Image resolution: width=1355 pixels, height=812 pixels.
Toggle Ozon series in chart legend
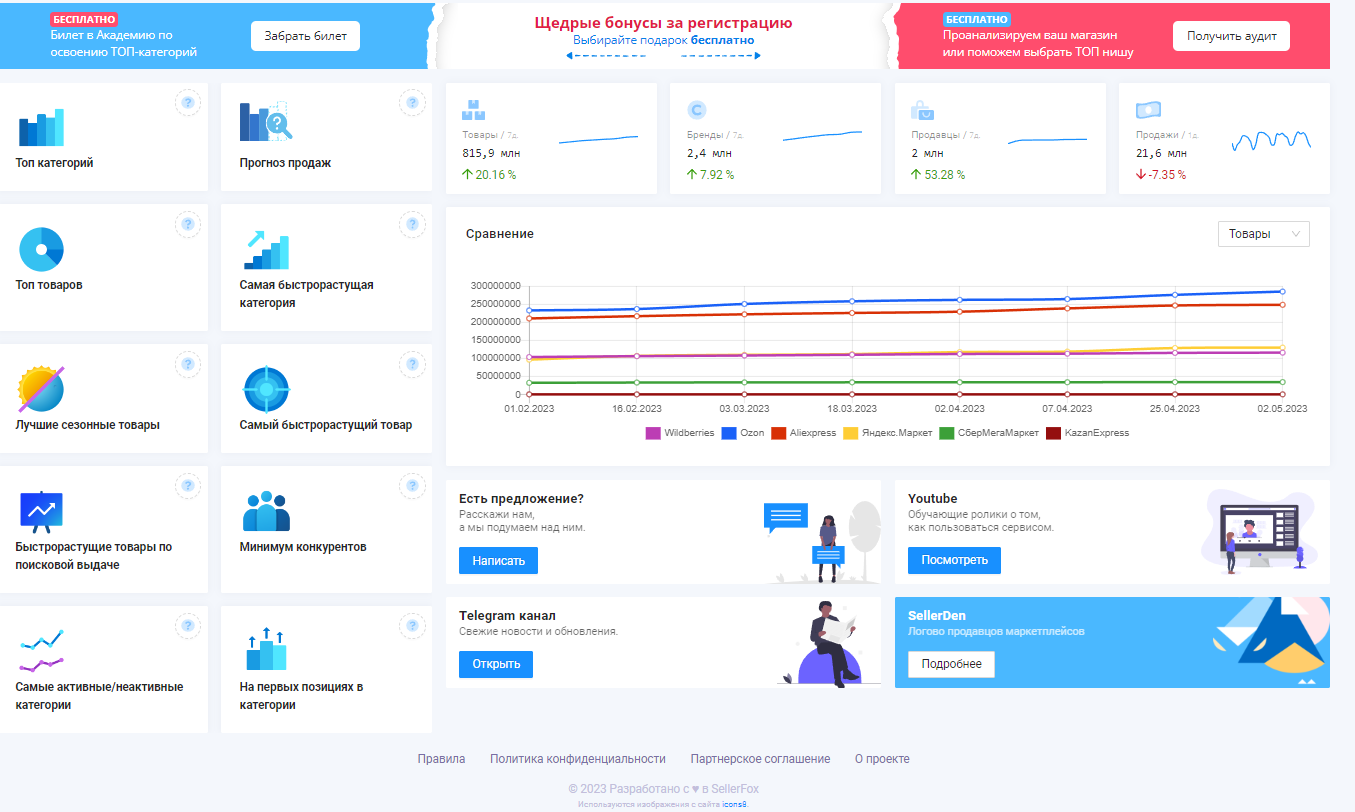[745, 433]
